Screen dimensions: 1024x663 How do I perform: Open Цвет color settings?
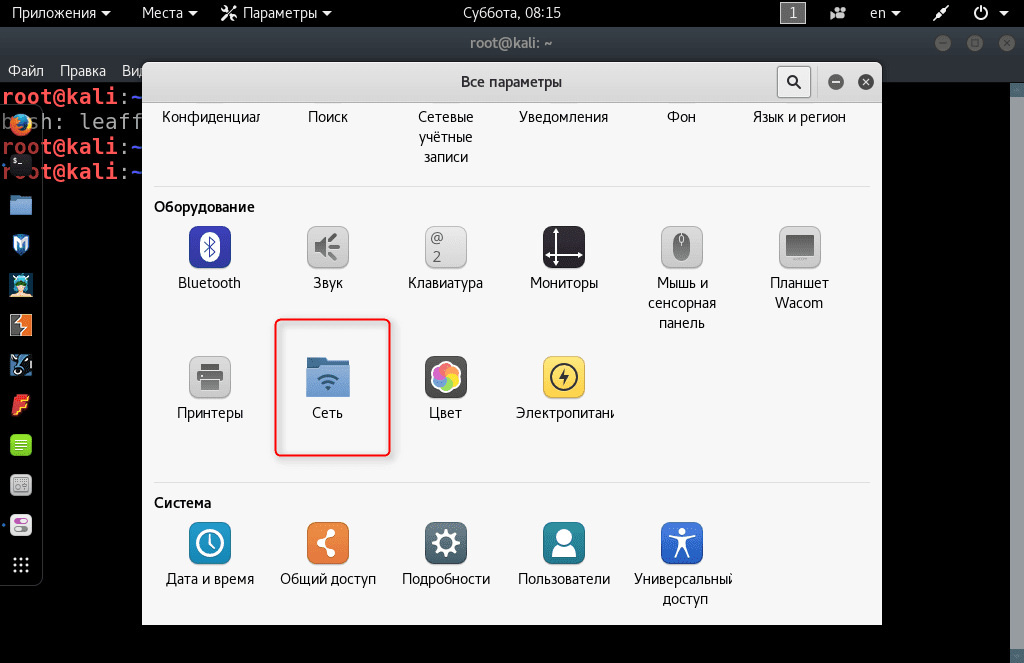click(445, 388)
